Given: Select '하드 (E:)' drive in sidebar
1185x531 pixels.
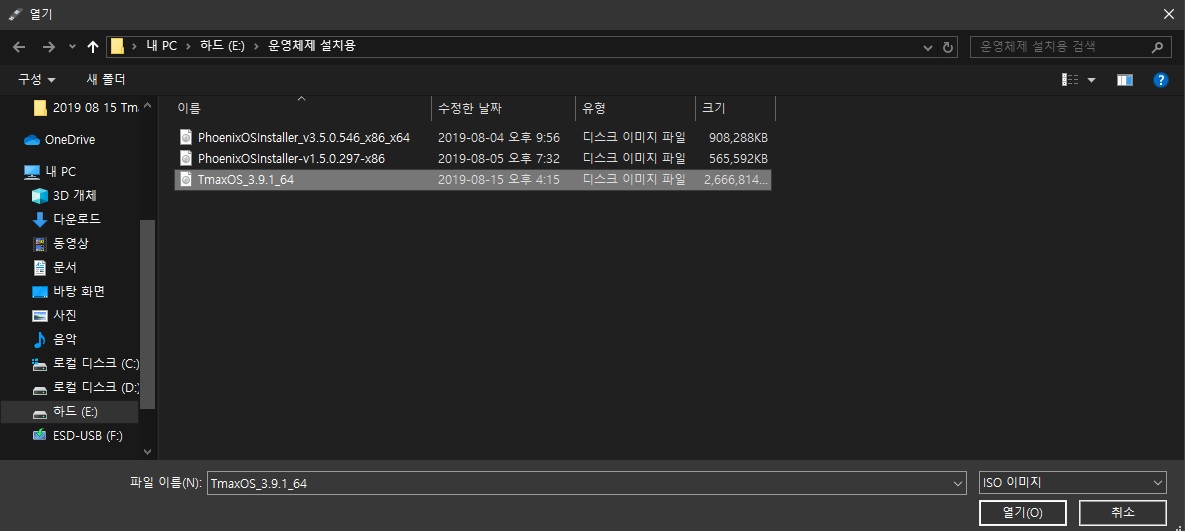Looking at the screenshot, I should pos(70,412).
